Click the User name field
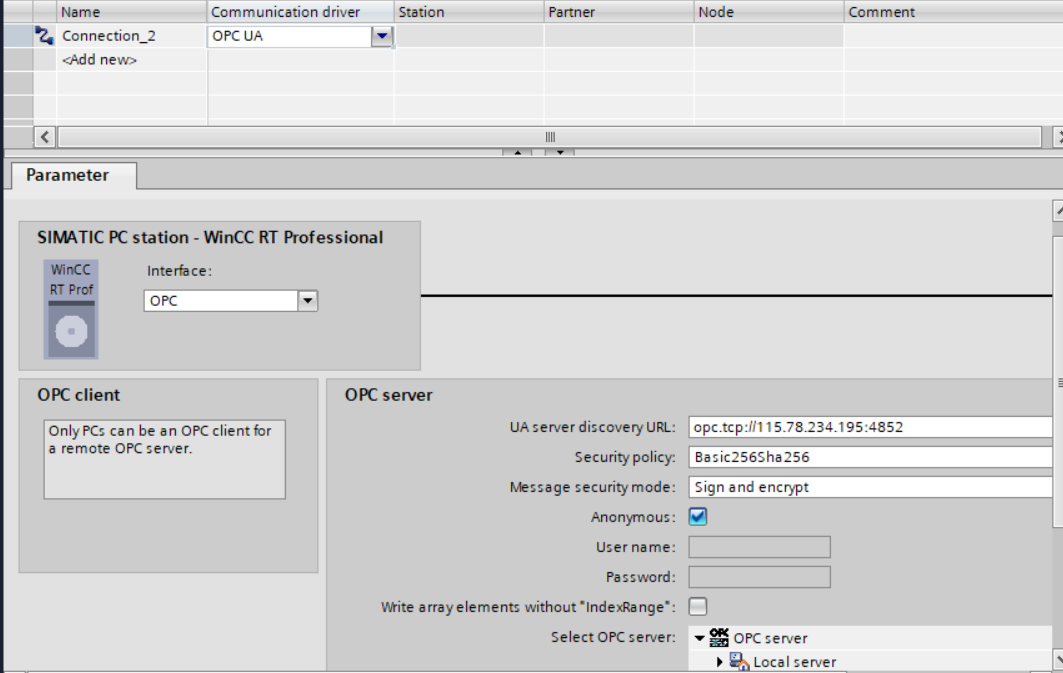The image size is (1063, 673). 759,547
